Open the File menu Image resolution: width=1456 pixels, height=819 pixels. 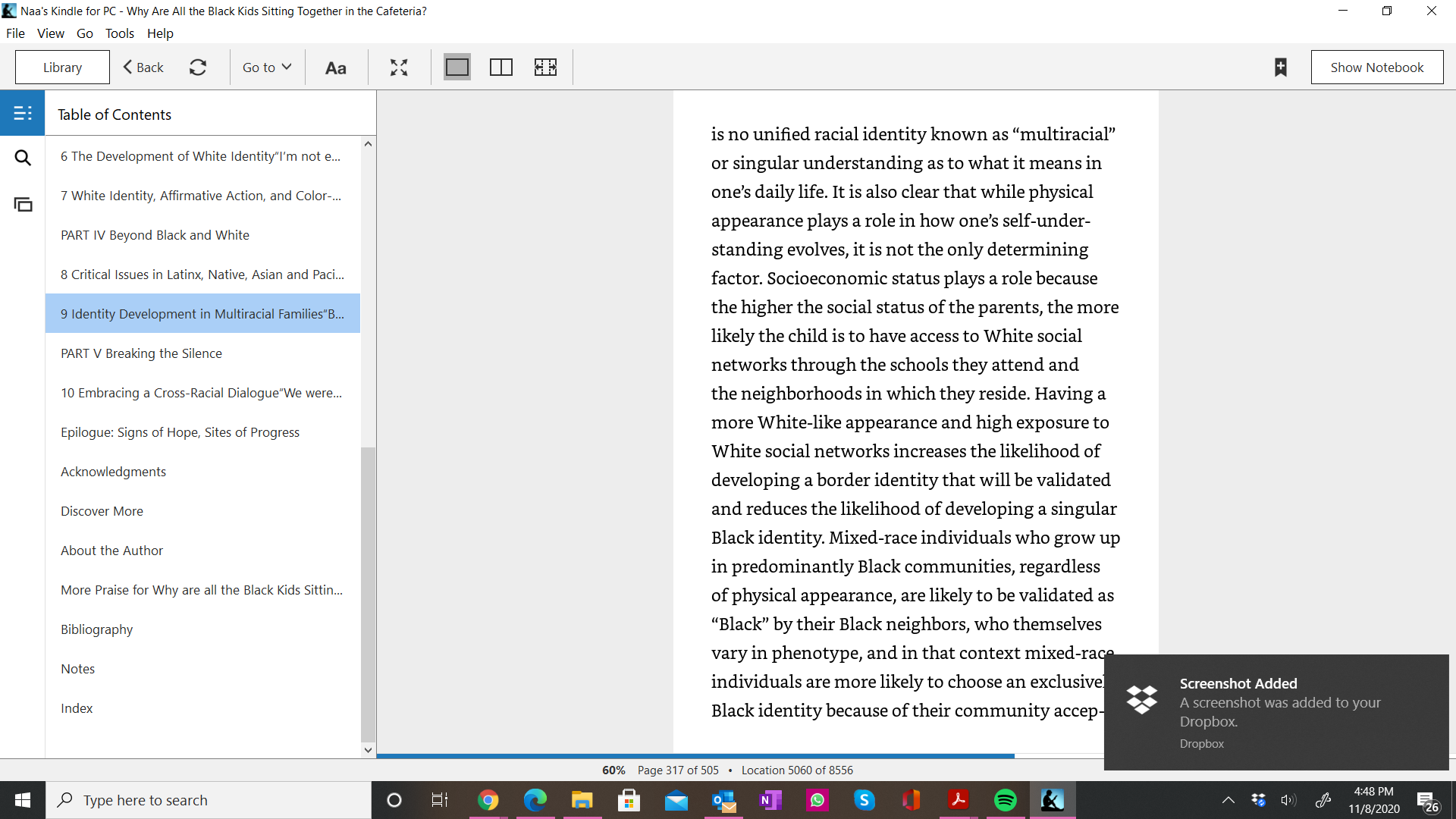[x=15, y=33]
